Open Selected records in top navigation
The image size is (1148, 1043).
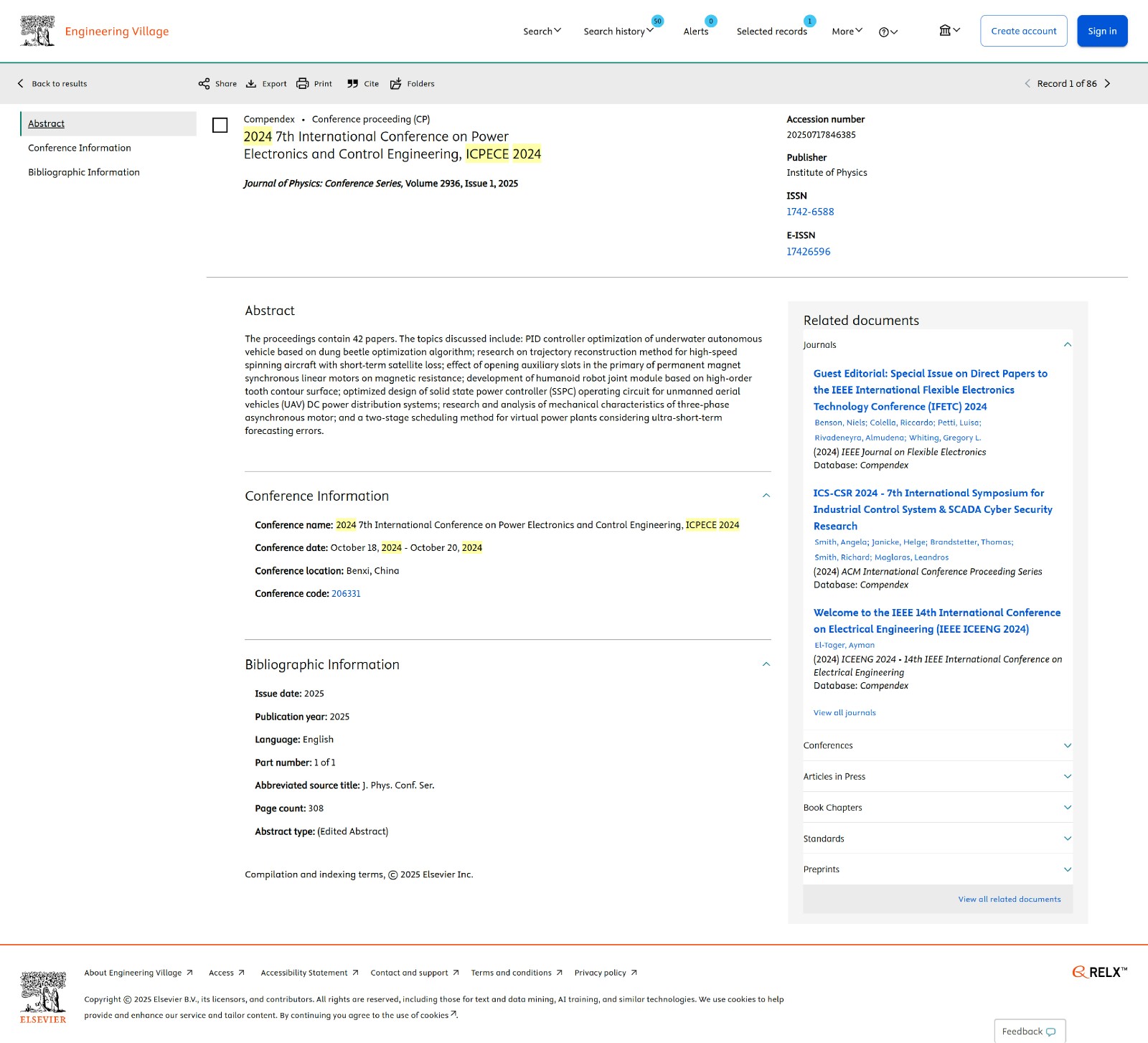772,31
